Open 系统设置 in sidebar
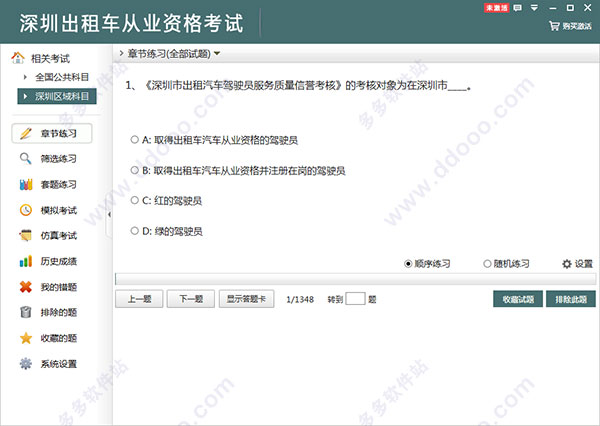600x426 pixels. [x=59, y=364]
